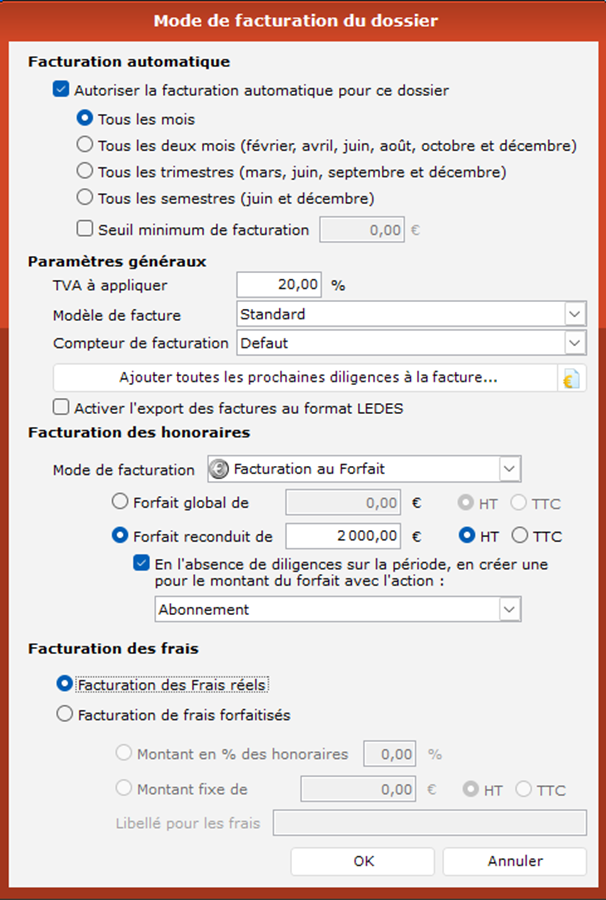Open the Mode de facturation dropdown
This screenshot has height=900, width=606.
coord(509,468)
